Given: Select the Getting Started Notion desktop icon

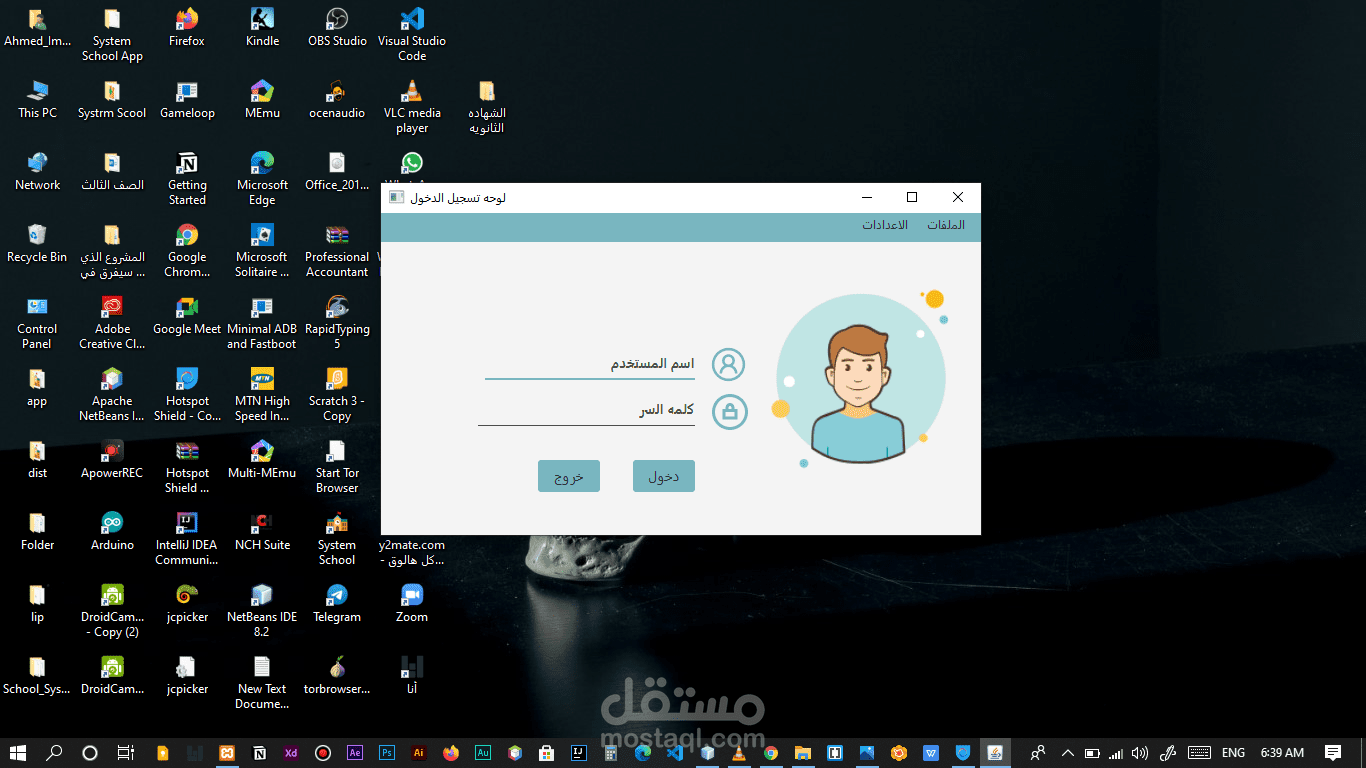Looking at the screenshot, I should (187, 178).
